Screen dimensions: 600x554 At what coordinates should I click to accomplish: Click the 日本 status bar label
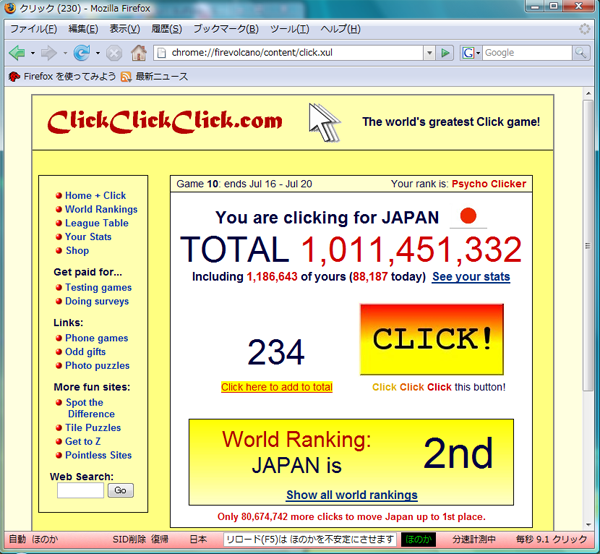tap(198, 539)
